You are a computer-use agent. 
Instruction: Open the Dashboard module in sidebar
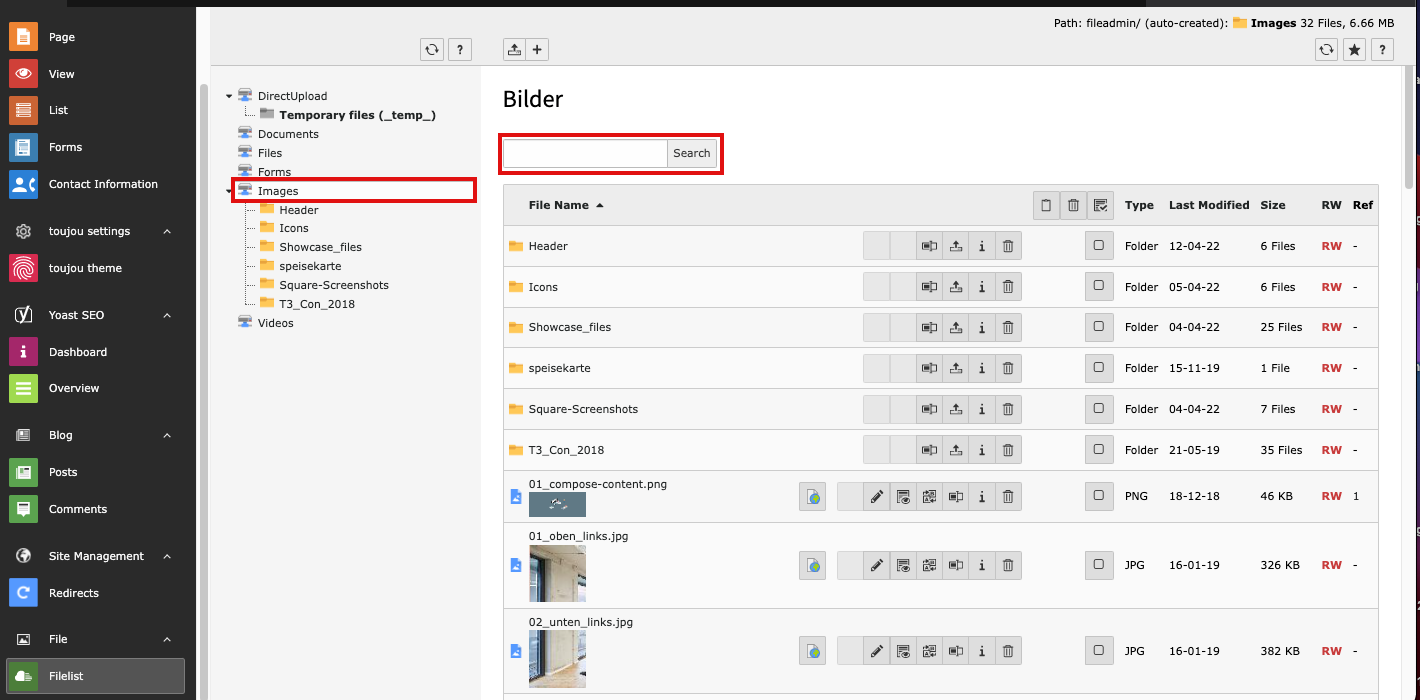click(78, 352)
